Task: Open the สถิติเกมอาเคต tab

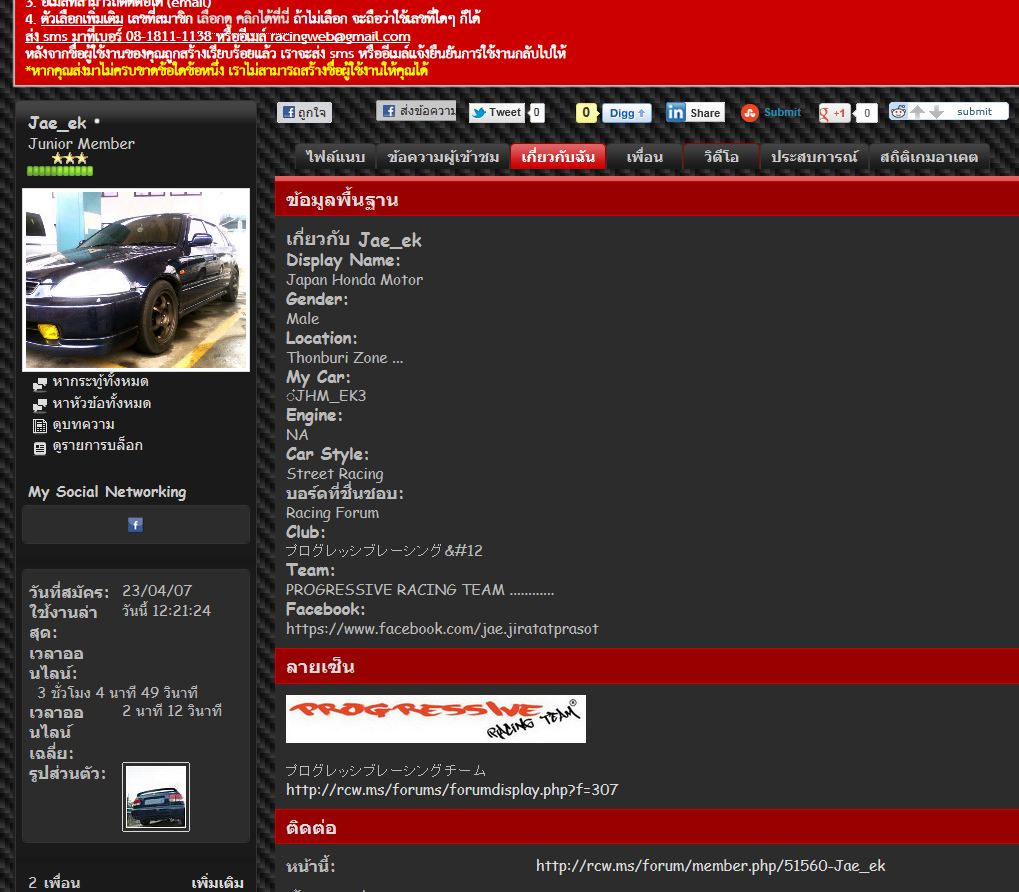Action: click(929, 157)
